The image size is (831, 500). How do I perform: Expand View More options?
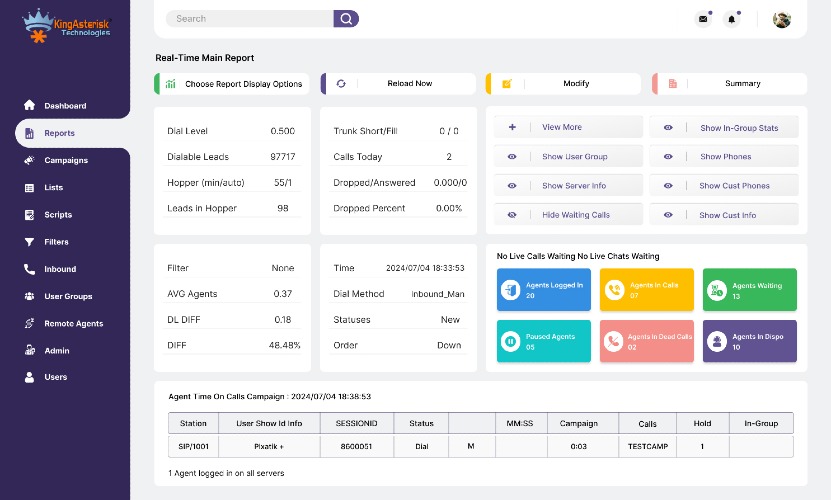click(x=561, y=128)
